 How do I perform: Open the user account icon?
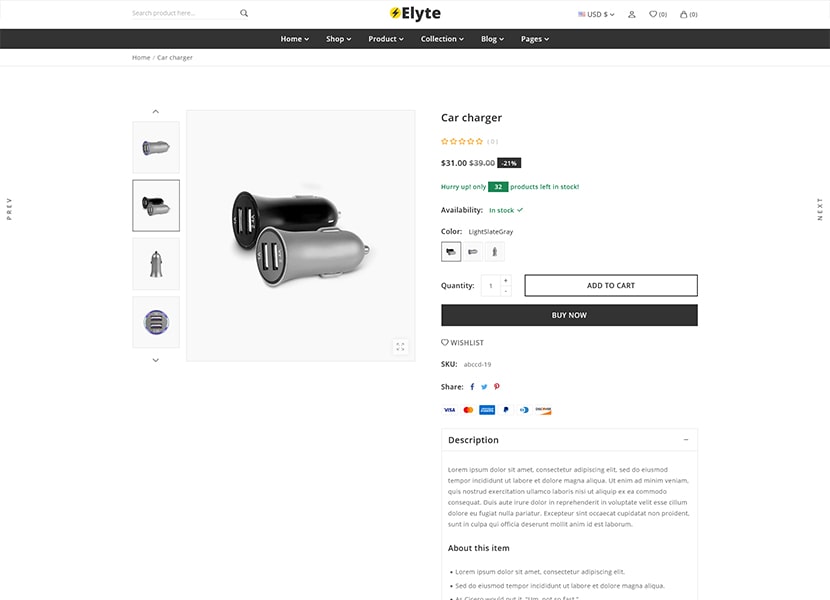point(632,14)
